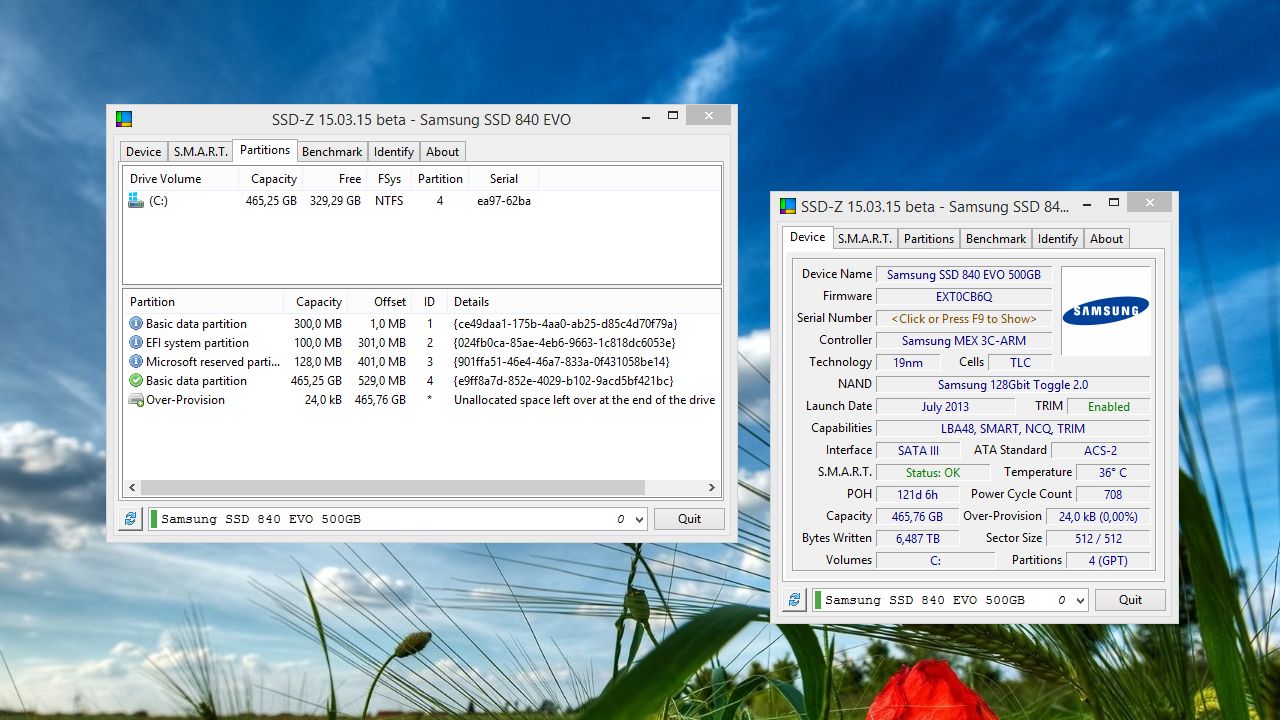Click Power Cycle Count value 708

tap(1113, 495)
